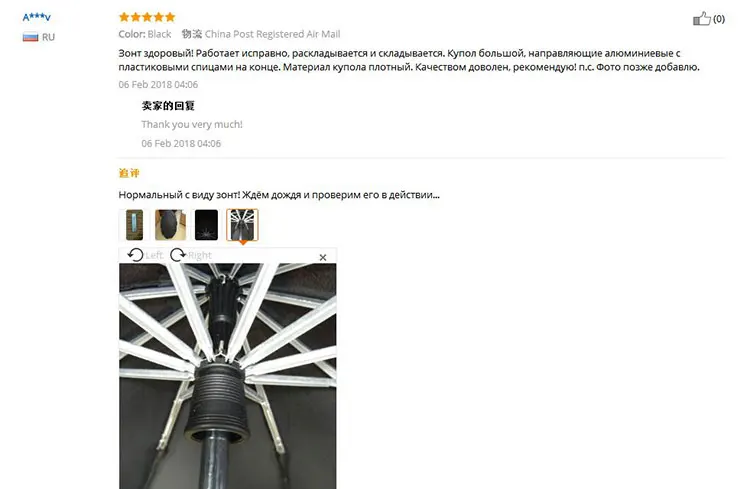Open the third dark thumbnail photo
The image size is (750, 489).
(206, 225)
